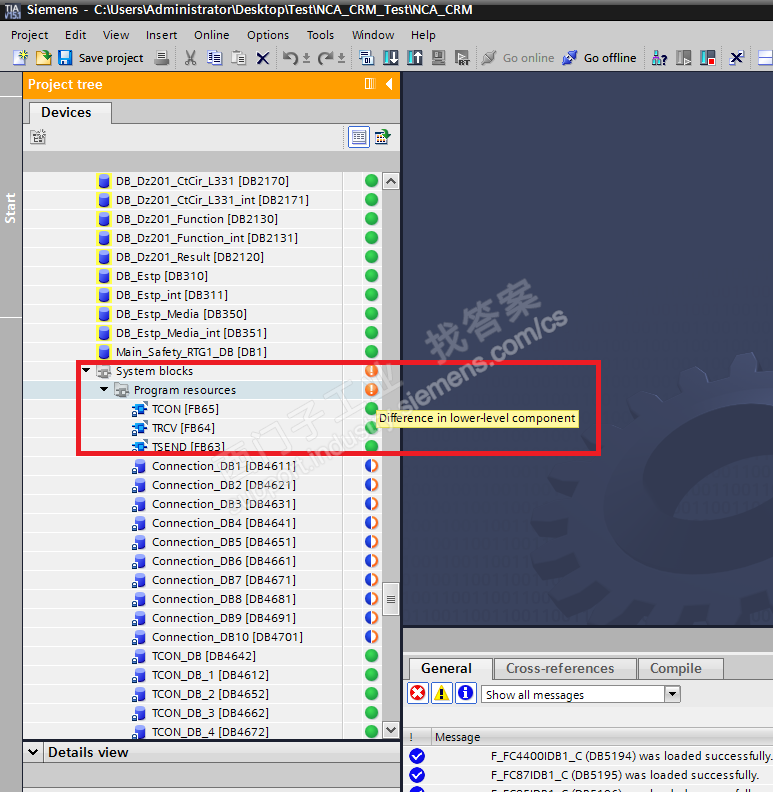Create a new project via toolbar icon
The width and height of the screenshot is (773, 792).
[x=20, y=58]
